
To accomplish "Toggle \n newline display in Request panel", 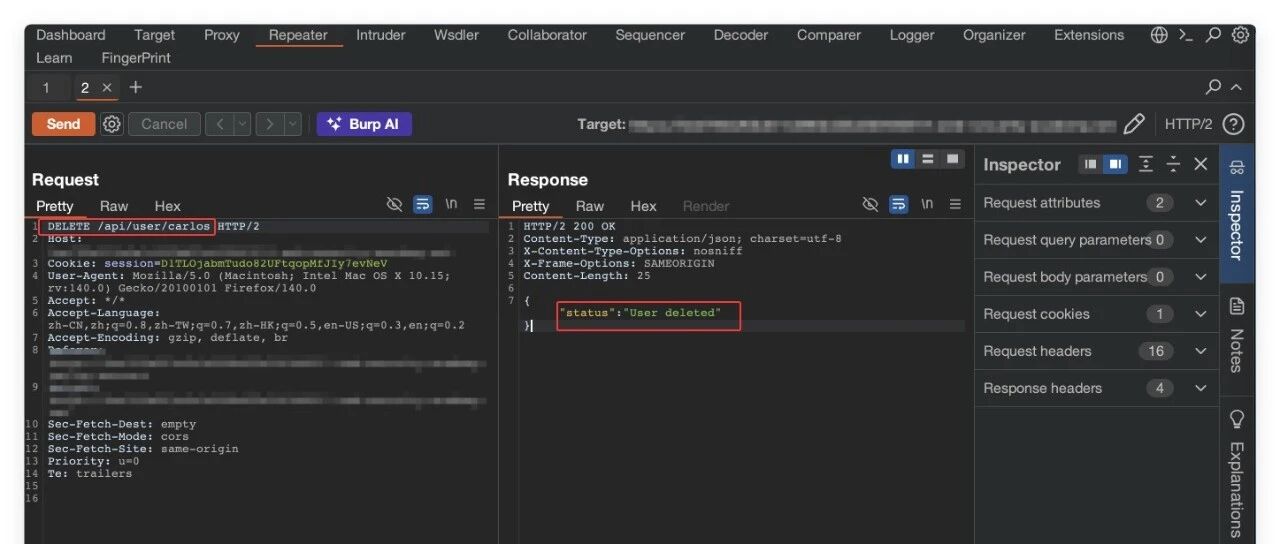I will click(451, 204).
